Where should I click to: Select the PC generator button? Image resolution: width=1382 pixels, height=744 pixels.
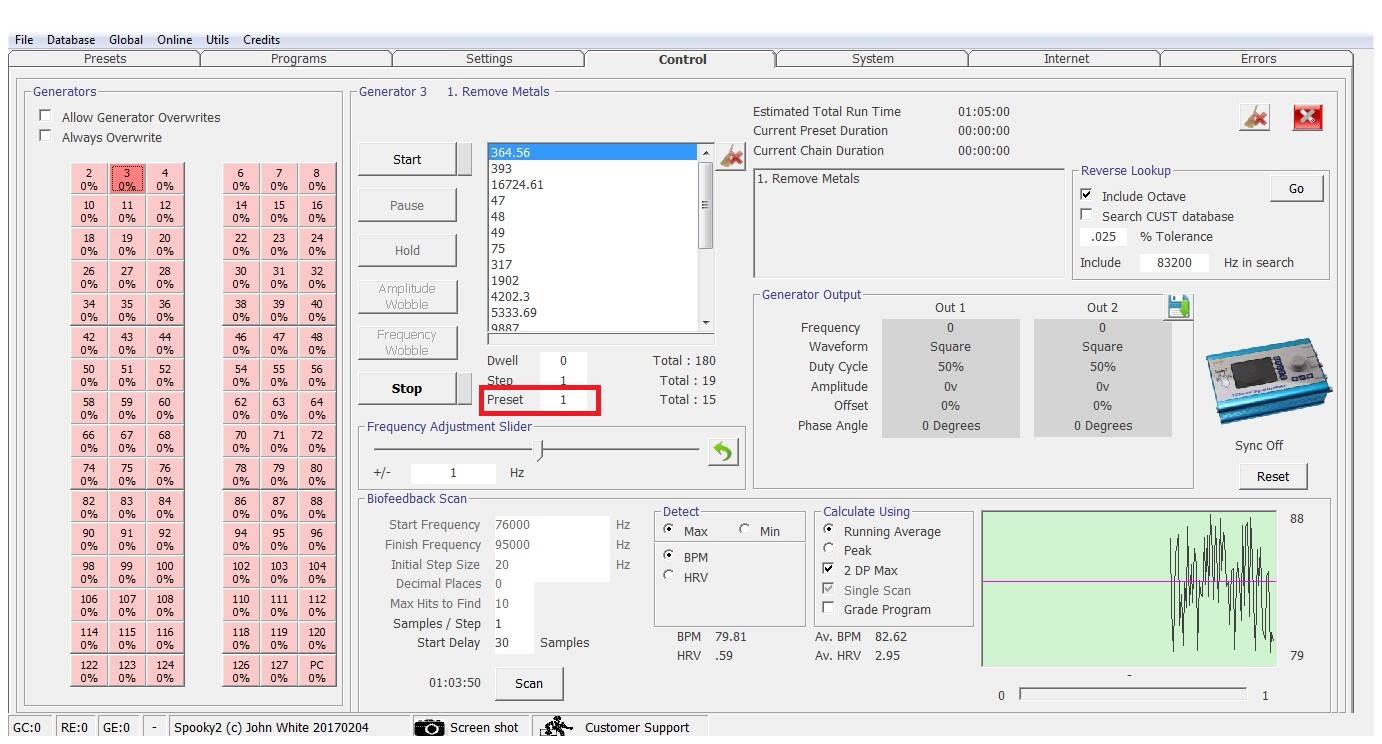pos(317,671)
